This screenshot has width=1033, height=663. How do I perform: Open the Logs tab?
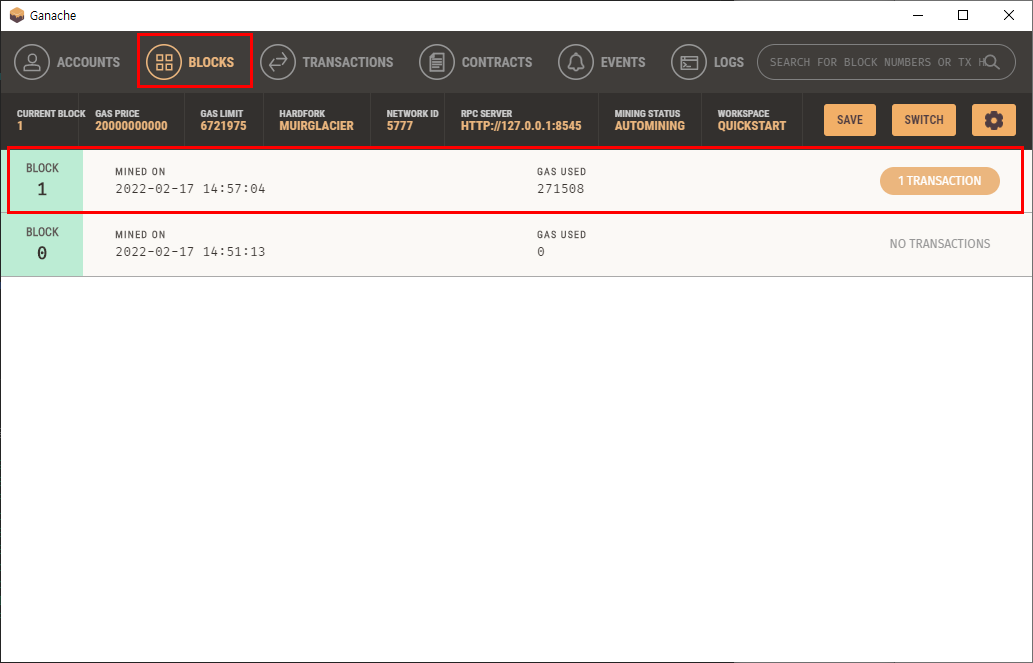(708, 62)
